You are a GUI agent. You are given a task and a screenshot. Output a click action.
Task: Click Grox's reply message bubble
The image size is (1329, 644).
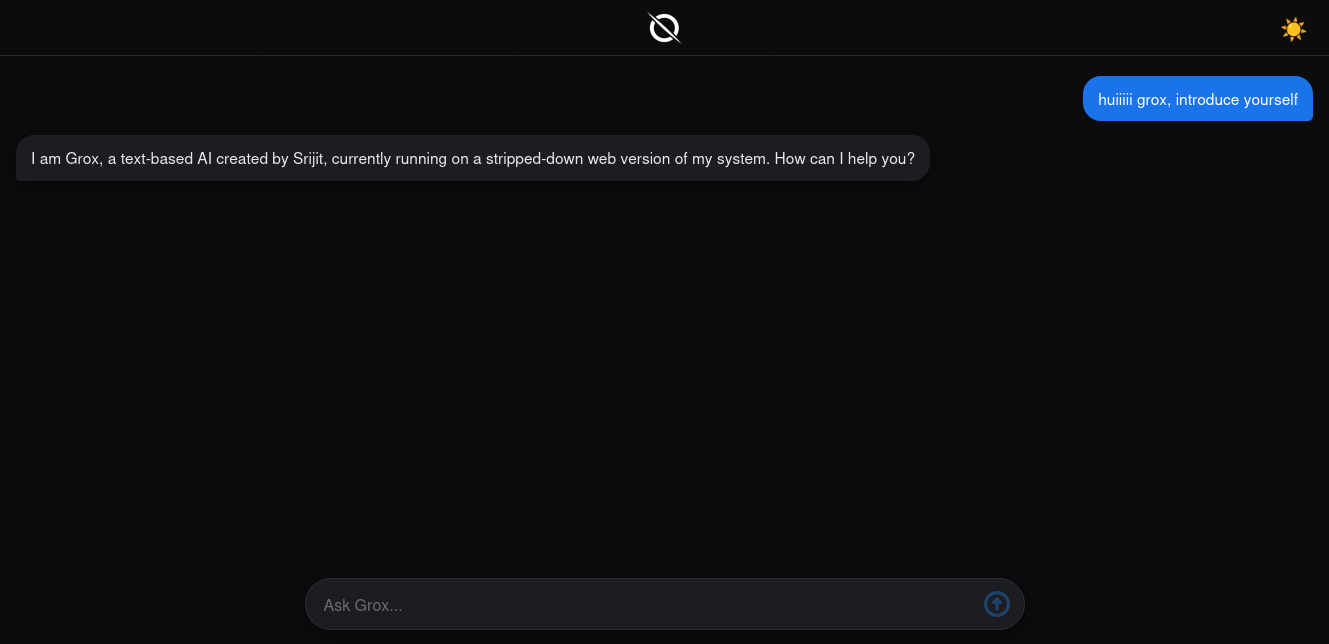[x=473, y=158]
